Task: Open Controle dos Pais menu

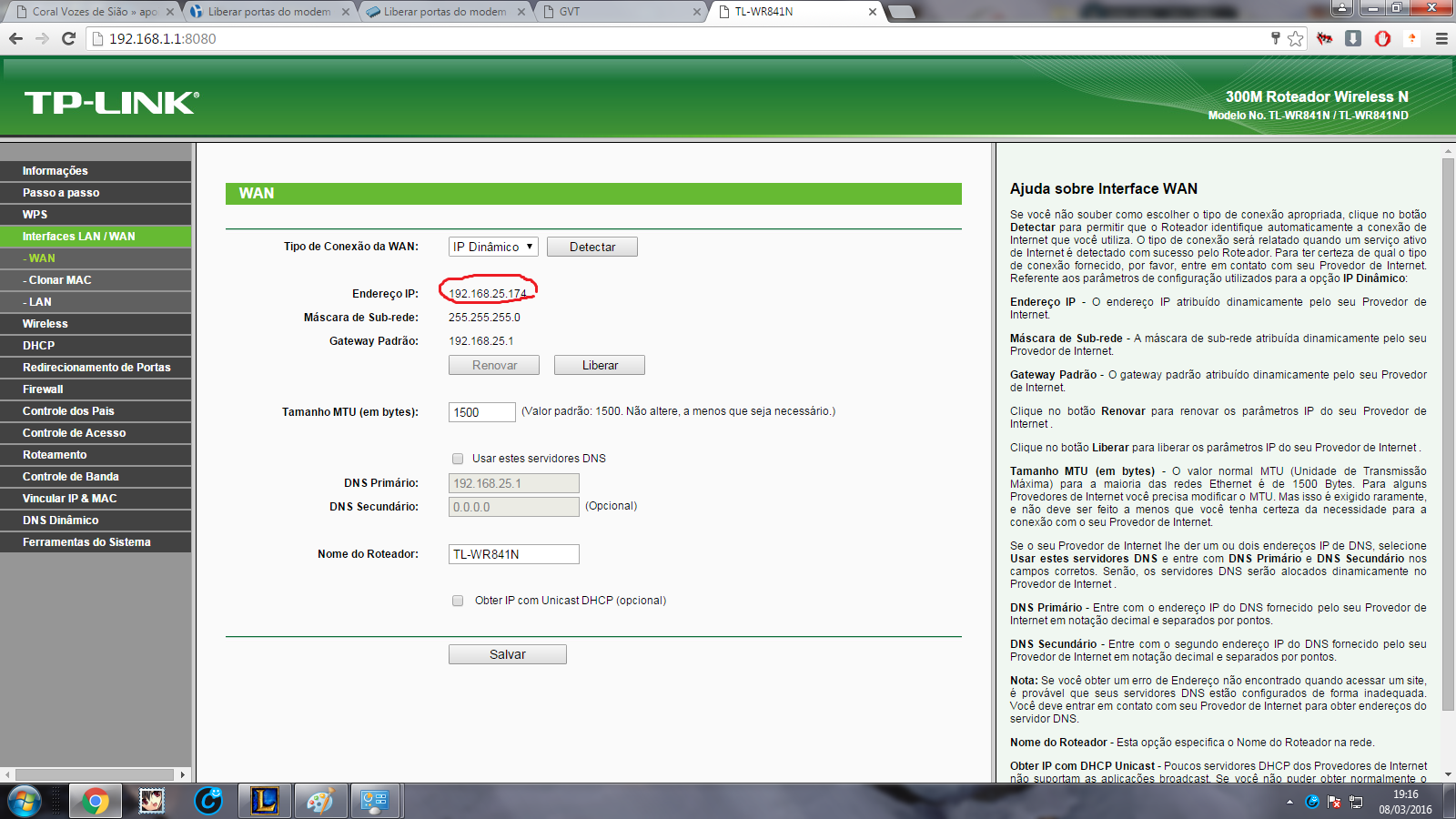Action: [96, 411]
